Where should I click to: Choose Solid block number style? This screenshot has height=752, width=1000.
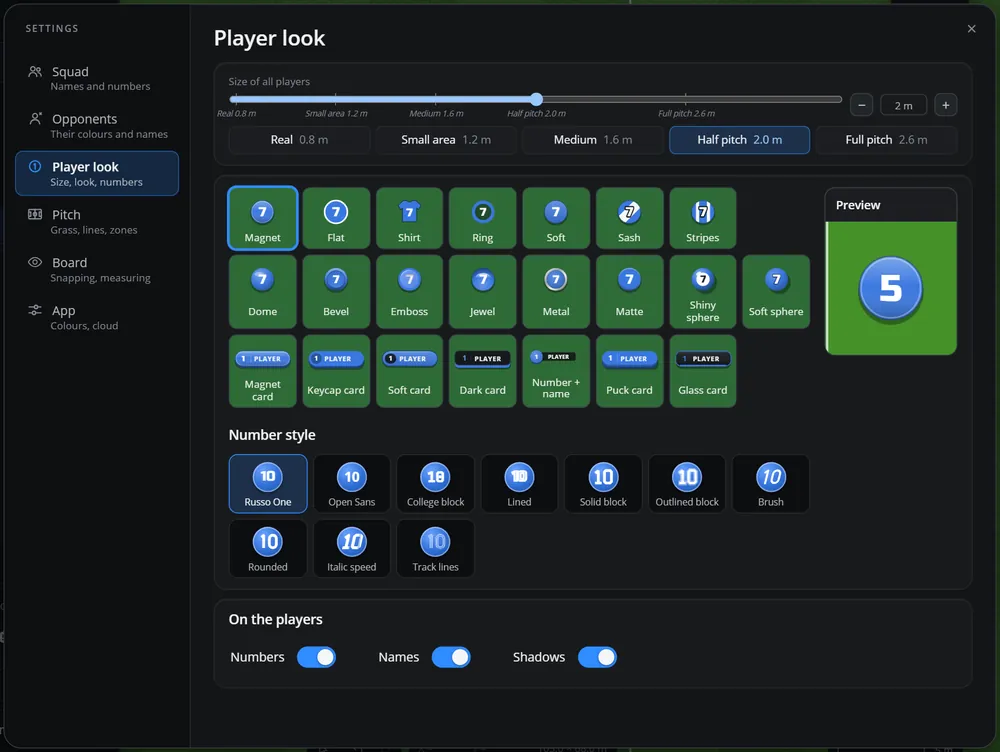click(603, 483)
